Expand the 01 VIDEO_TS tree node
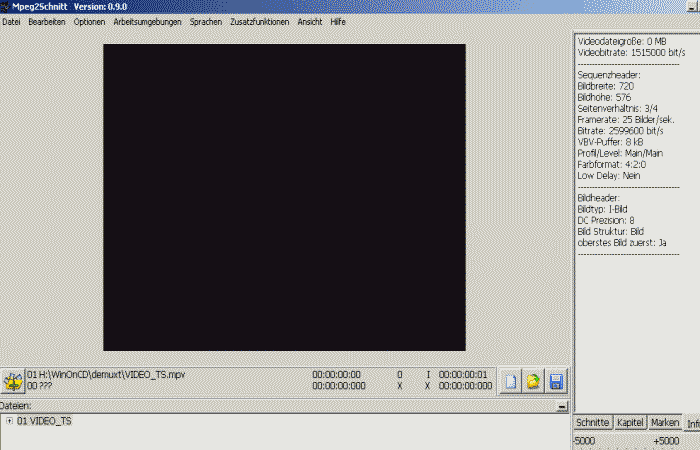Screen dimensions: 700x450 coord(9,421)
